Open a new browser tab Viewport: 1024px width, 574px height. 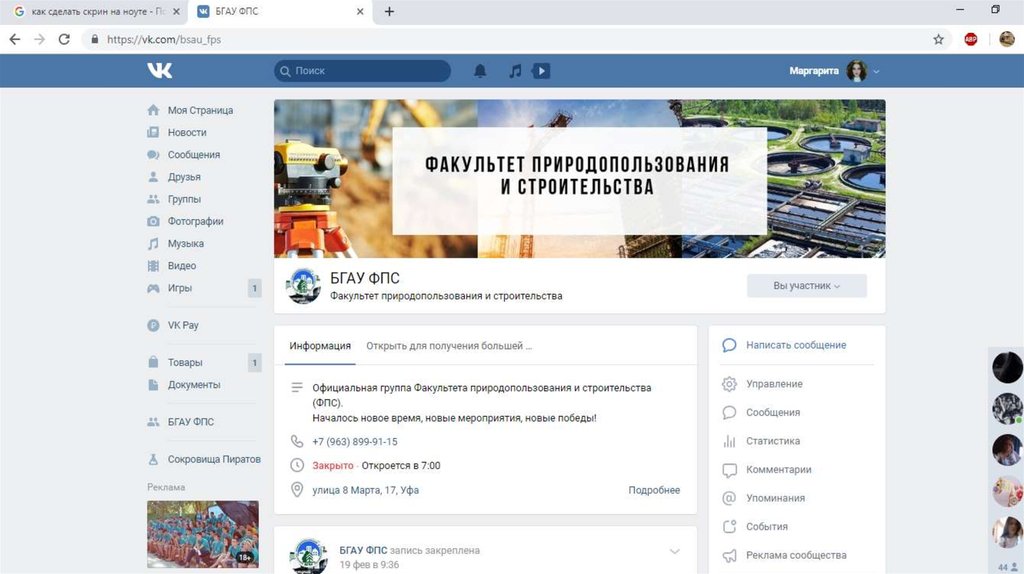pos(389,12)
